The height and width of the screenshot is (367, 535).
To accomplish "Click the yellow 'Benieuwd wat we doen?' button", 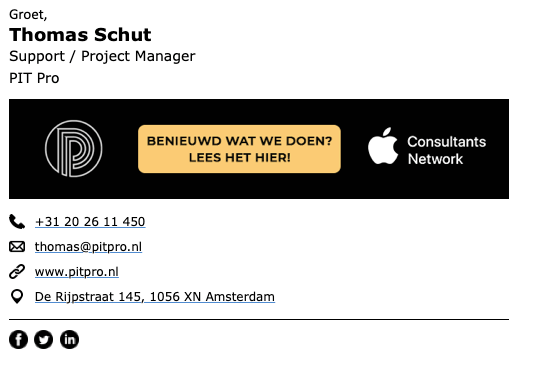I will (239, 149).
